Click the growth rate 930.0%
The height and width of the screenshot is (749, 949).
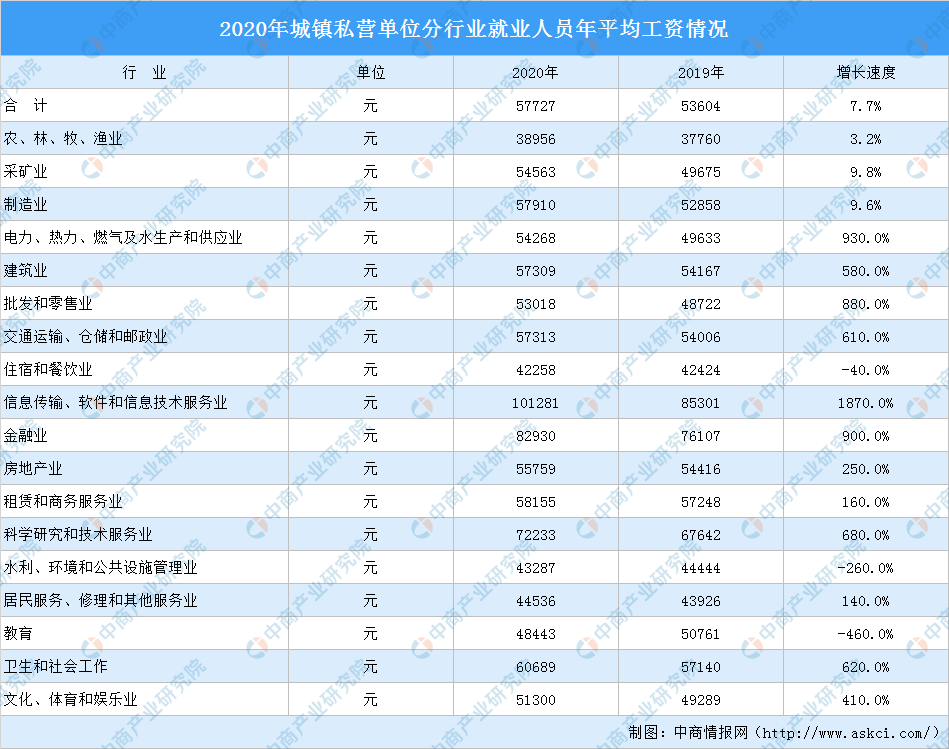coord(865,238)
